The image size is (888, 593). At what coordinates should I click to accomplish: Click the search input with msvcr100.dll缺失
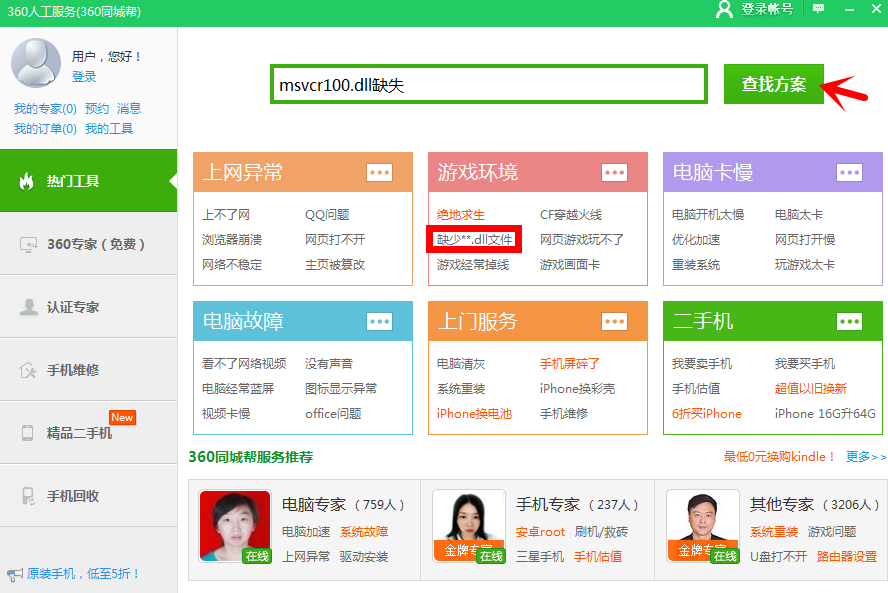[489, 84]
